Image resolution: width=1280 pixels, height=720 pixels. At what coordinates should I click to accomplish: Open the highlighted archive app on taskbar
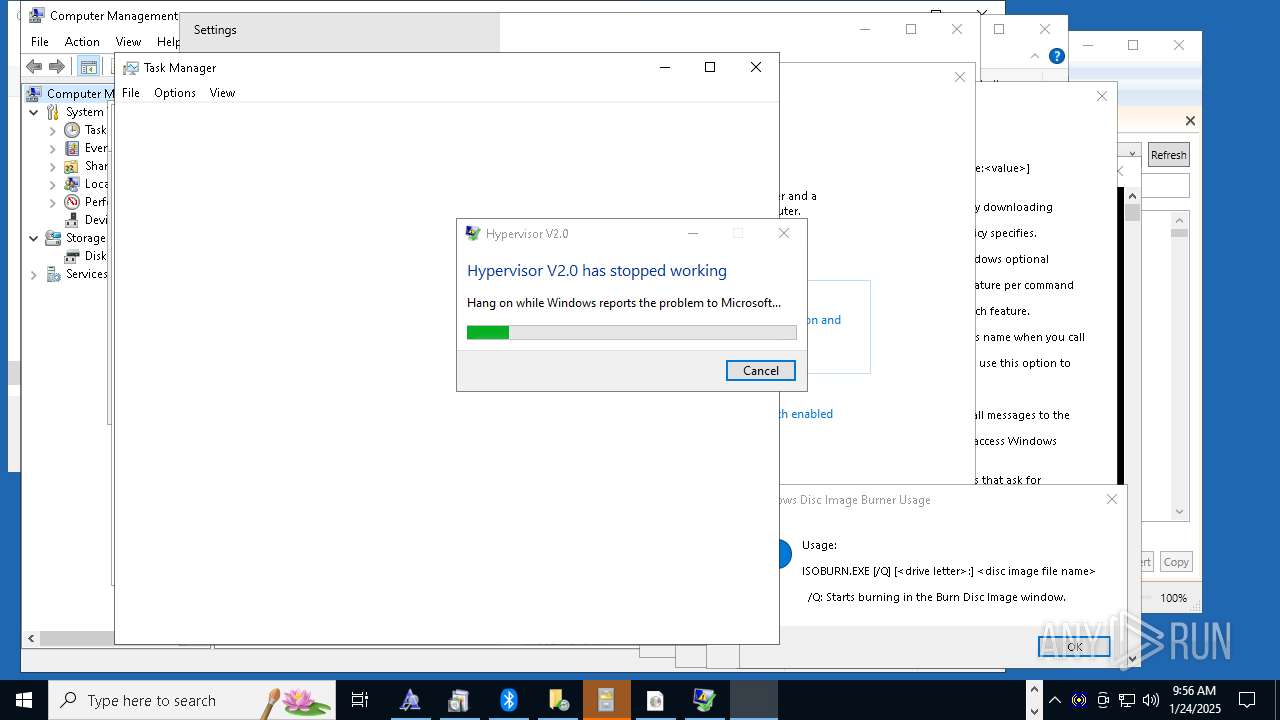click(606, 700)
